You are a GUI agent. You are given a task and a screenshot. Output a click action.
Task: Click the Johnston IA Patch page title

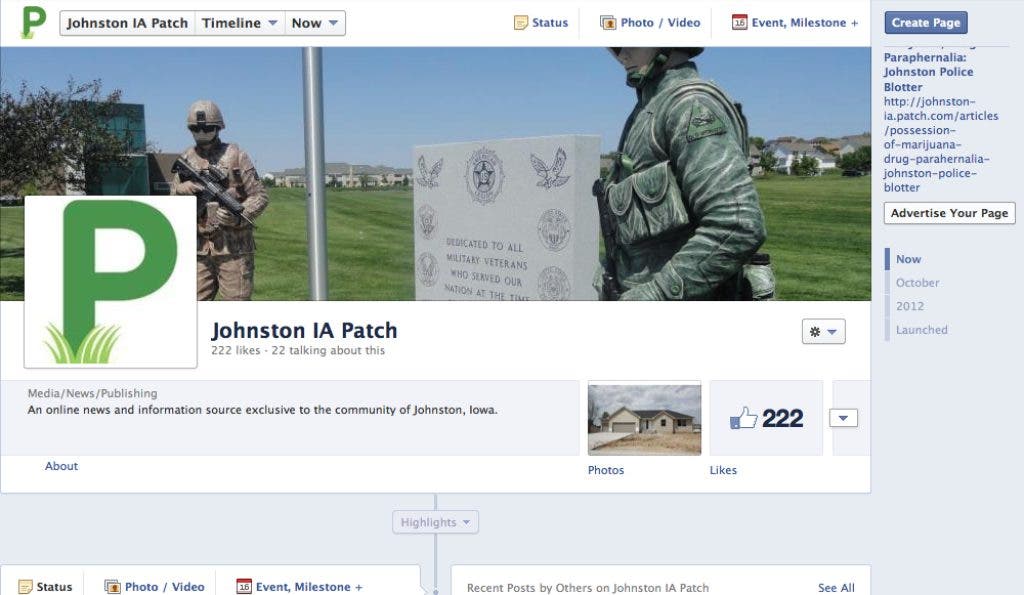pyautogui.click(x=304, y=330)
